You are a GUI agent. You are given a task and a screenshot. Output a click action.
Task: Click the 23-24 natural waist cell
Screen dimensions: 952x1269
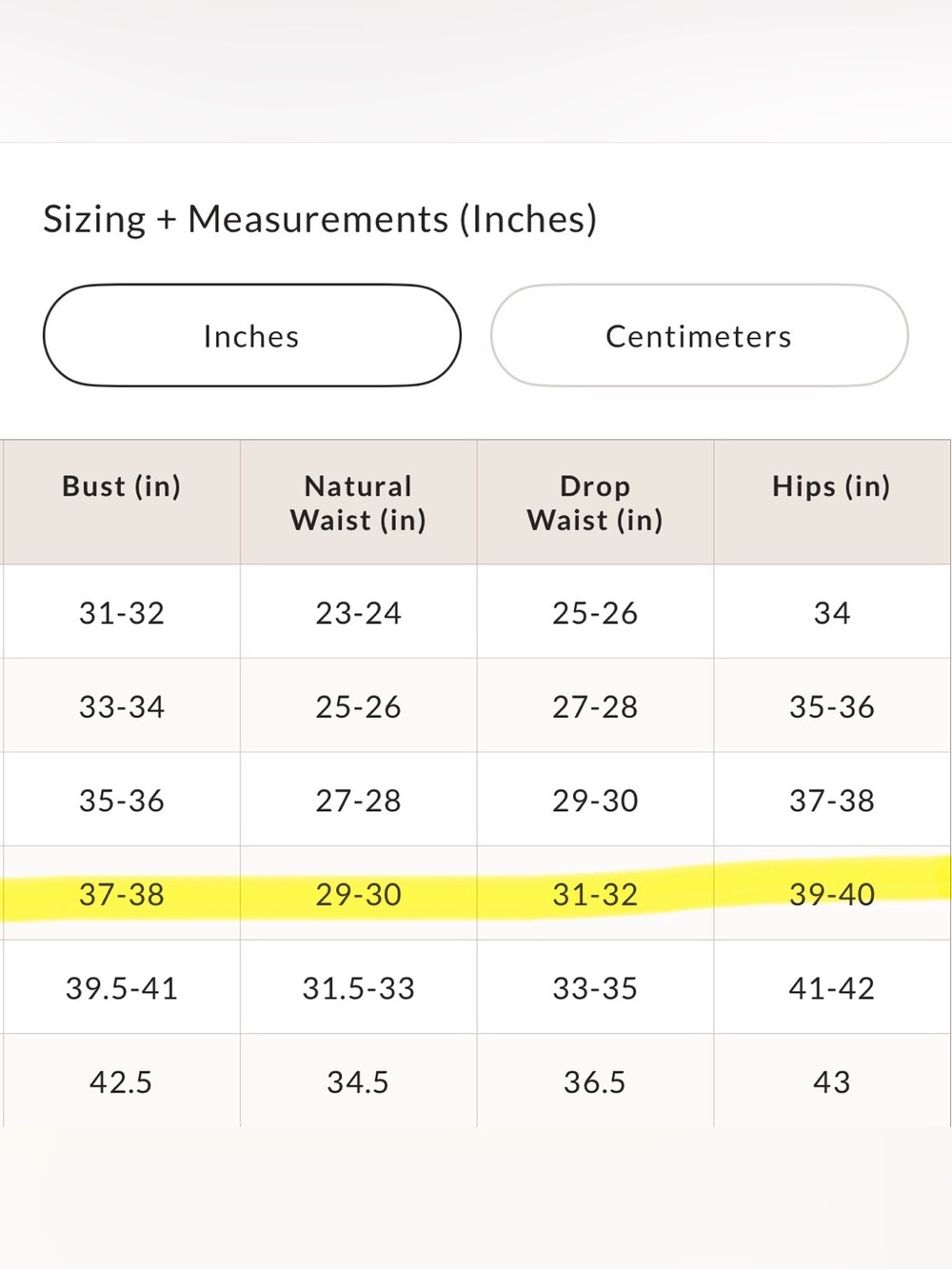(x=358, y=612)
